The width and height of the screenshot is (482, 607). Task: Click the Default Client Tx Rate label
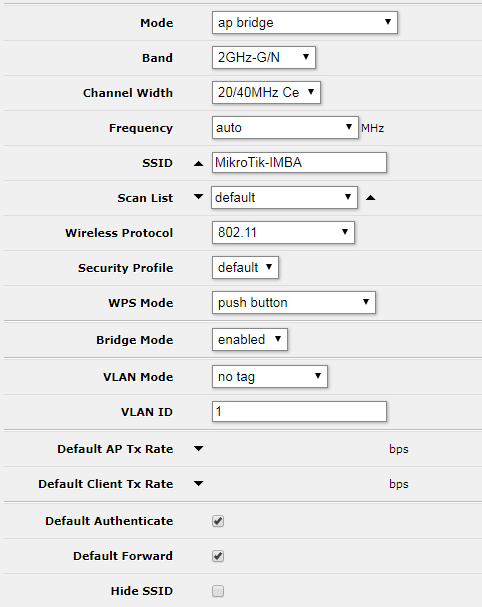tap(106, 484)
